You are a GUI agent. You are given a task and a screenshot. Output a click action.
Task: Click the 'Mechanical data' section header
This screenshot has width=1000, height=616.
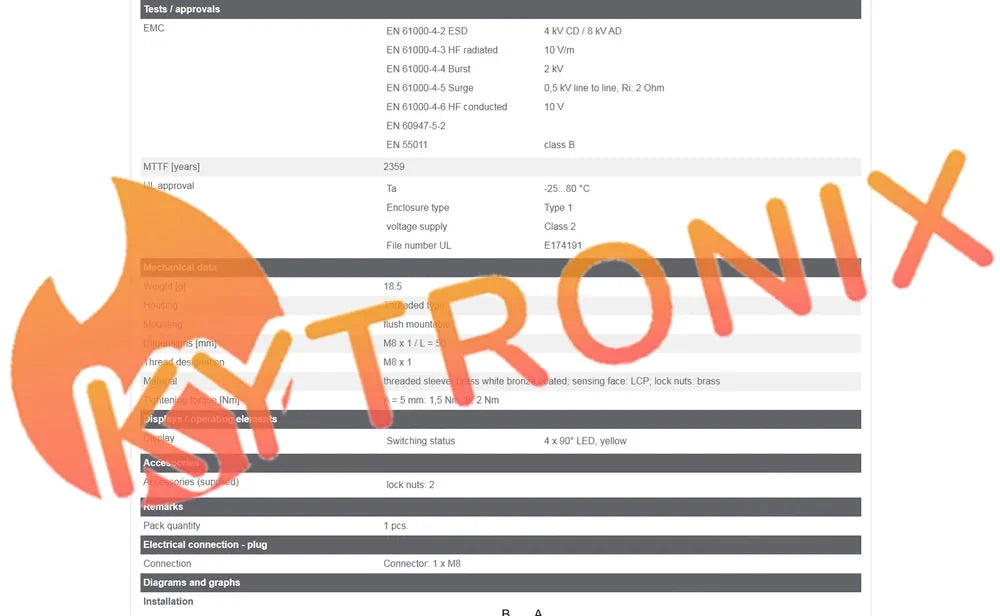[501, 268]
